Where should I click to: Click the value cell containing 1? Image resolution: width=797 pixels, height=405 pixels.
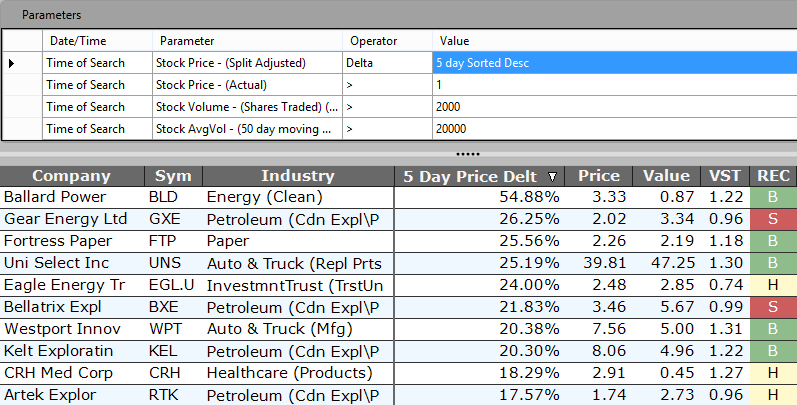(615, 85)
